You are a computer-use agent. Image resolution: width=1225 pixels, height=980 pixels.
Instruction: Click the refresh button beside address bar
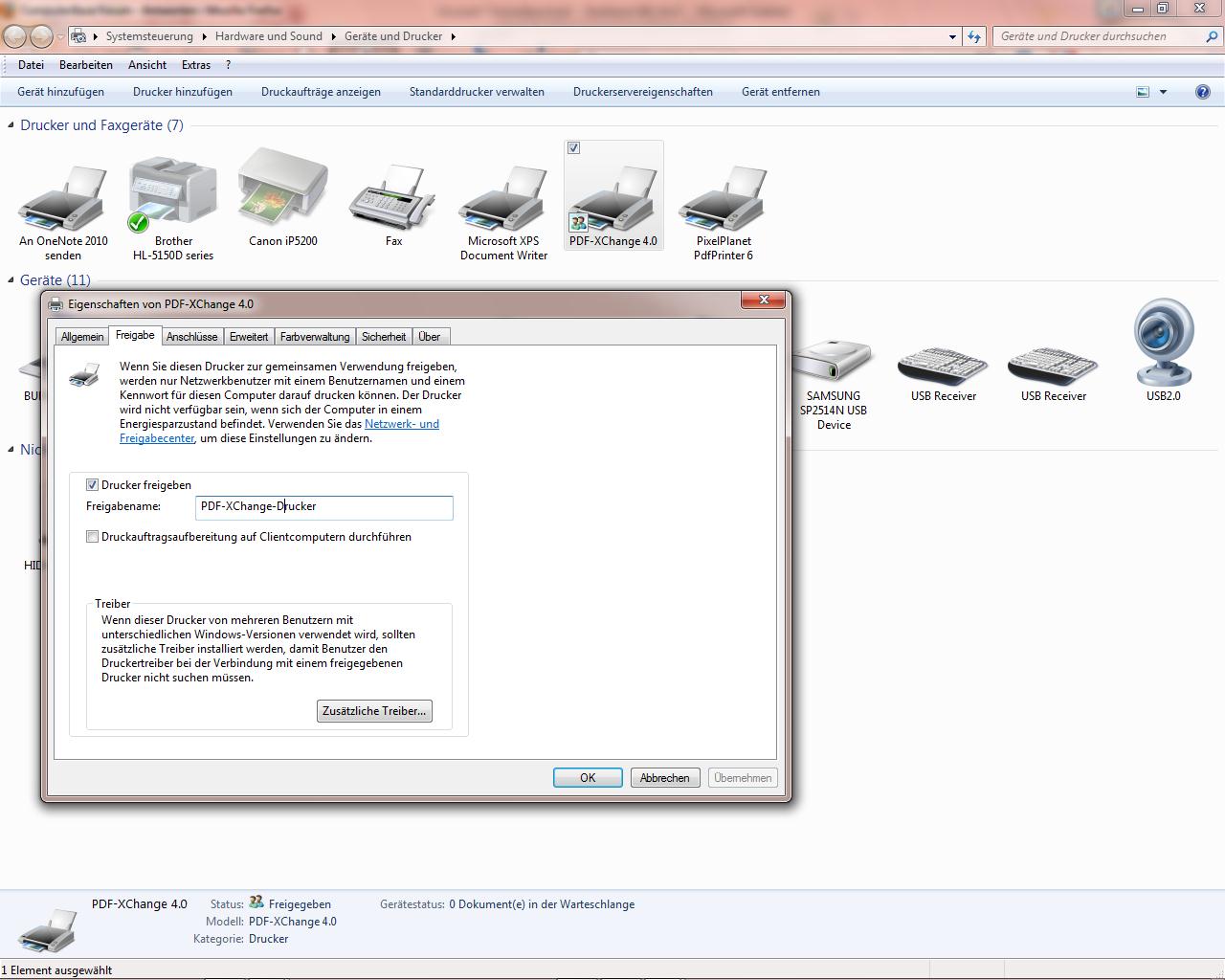click(x=974, y=36)
